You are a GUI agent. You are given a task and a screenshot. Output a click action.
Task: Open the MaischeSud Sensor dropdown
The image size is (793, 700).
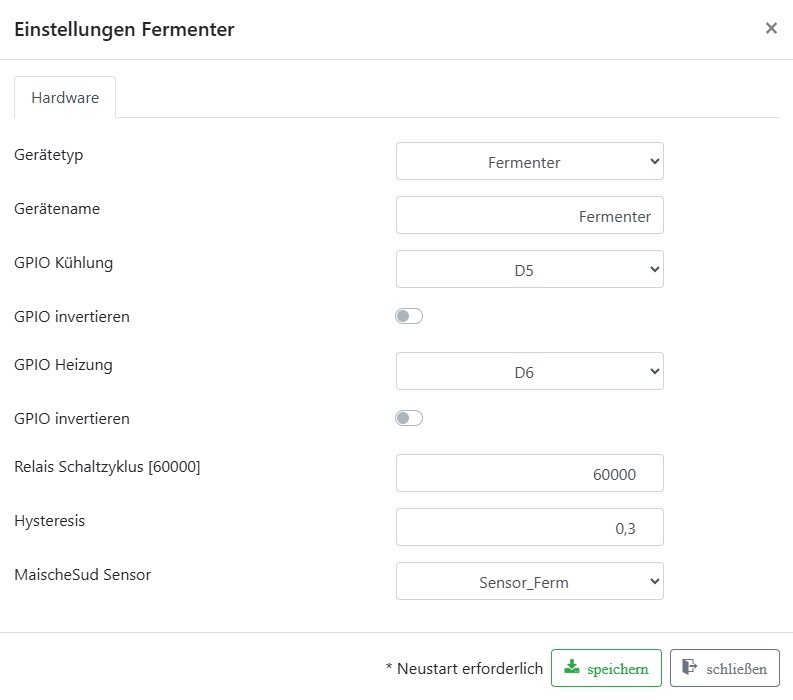click(x=529, y=581)
